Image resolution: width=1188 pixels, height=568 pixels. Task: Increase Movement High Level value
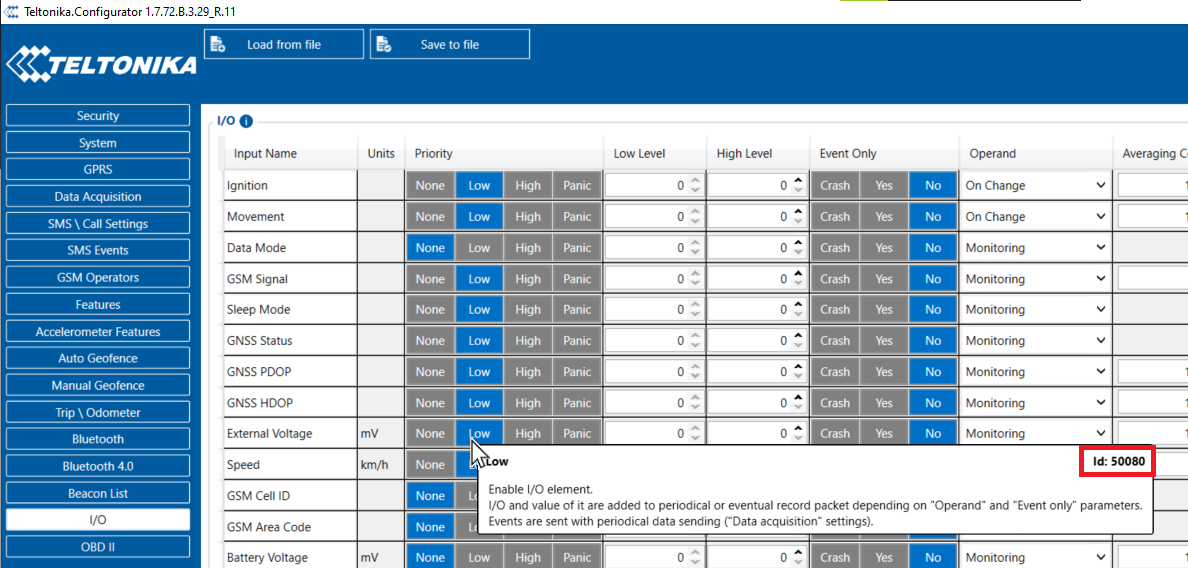(x=798, y=211)
